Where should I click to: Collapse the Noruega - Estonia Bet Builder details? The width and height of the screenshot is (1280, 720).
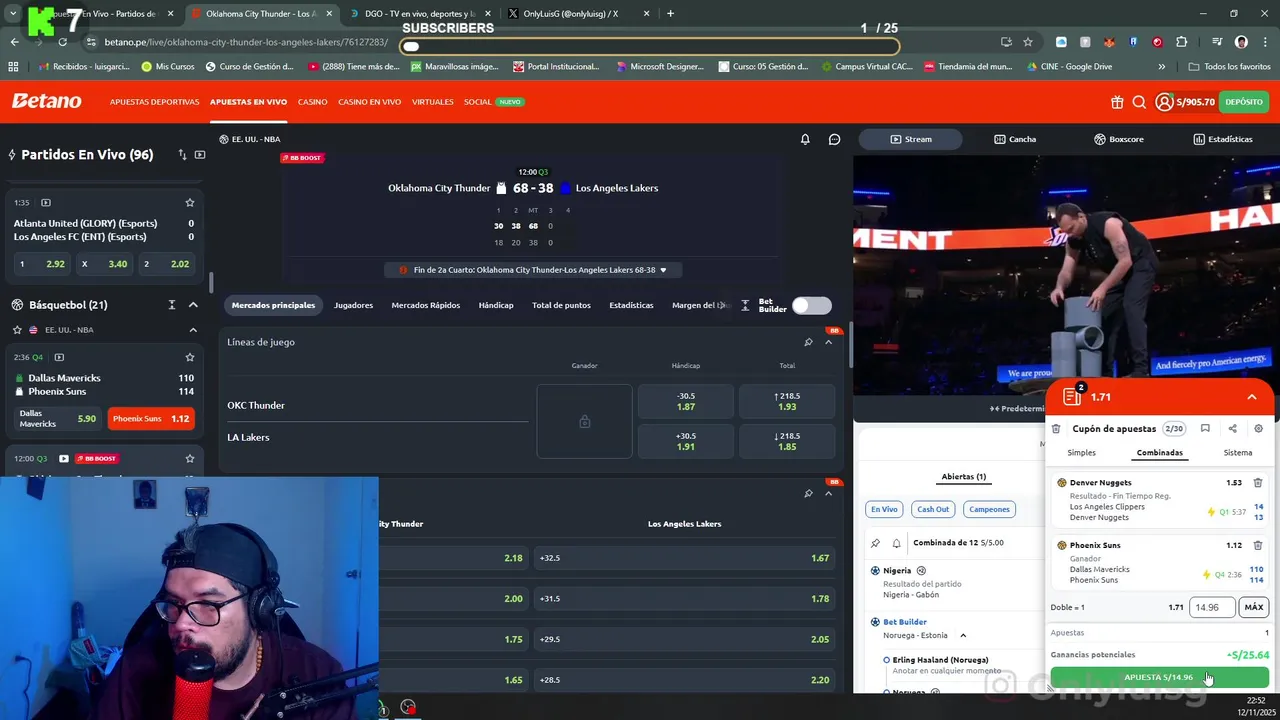(x=963, y=635)
